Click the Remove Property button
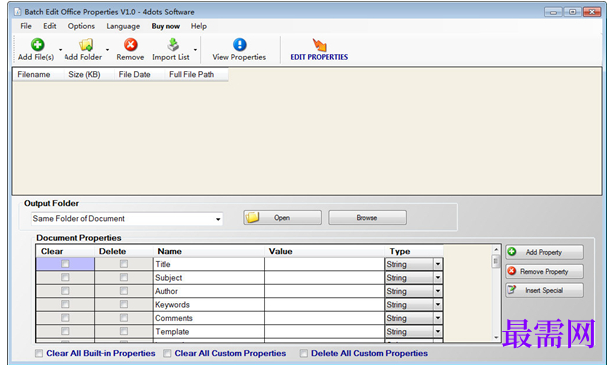614x365 pixels. [544, 271]
